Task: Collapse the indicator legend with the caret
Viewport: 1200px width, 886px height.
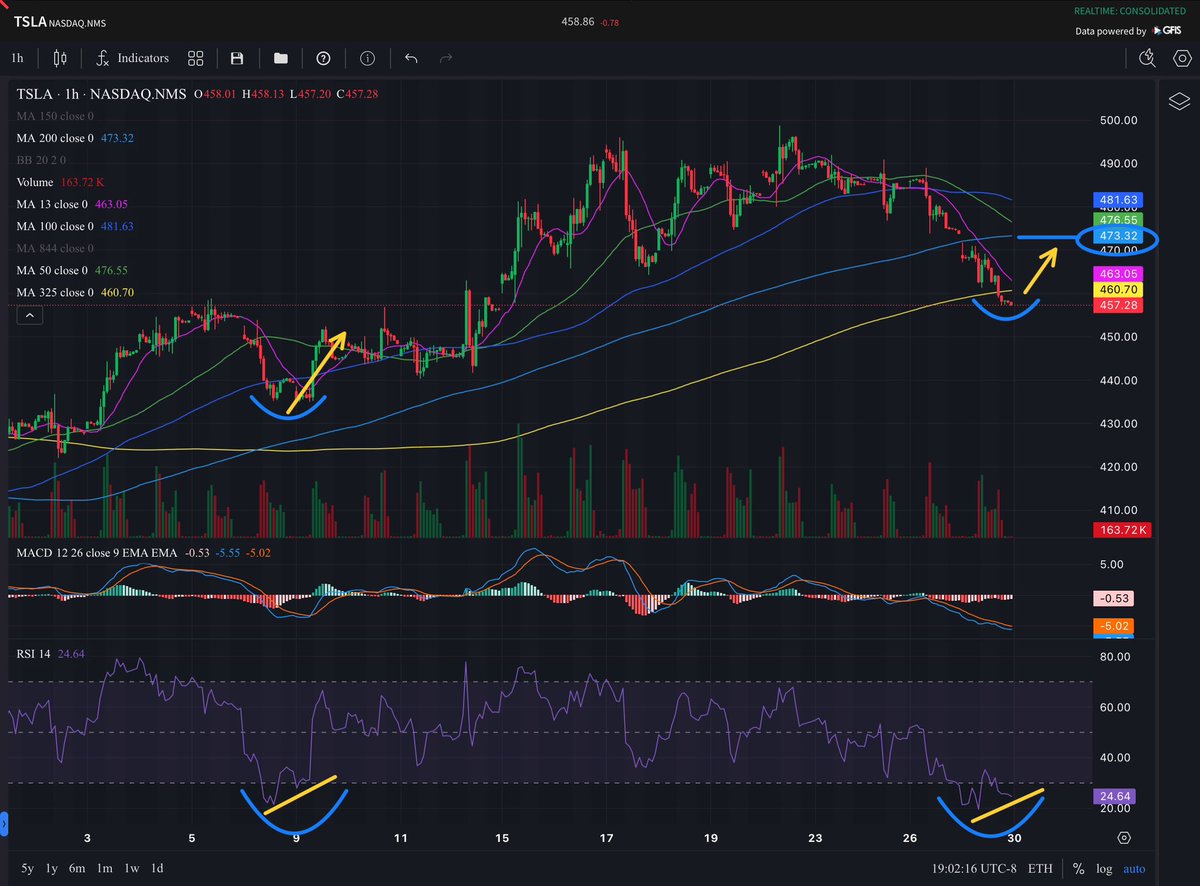Action: (29, 314)
